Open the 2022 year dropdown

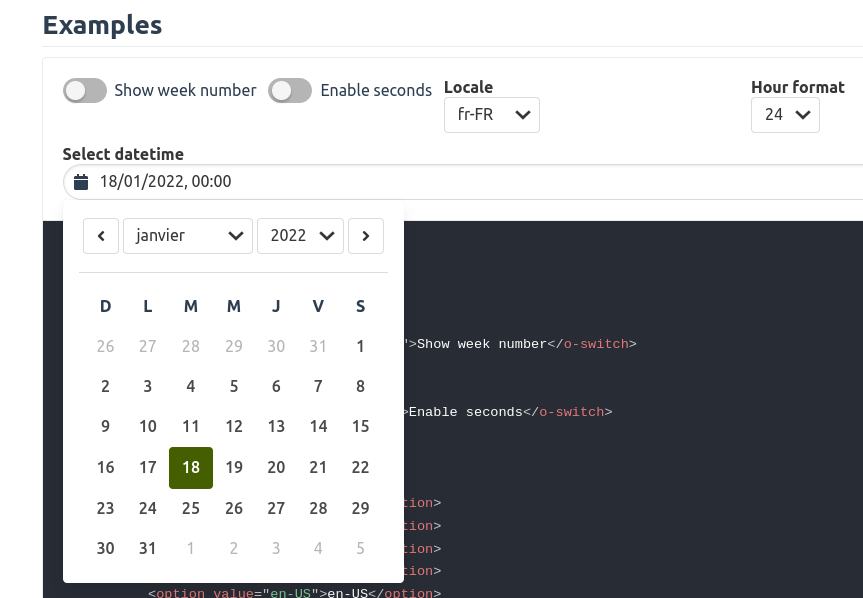300,235
